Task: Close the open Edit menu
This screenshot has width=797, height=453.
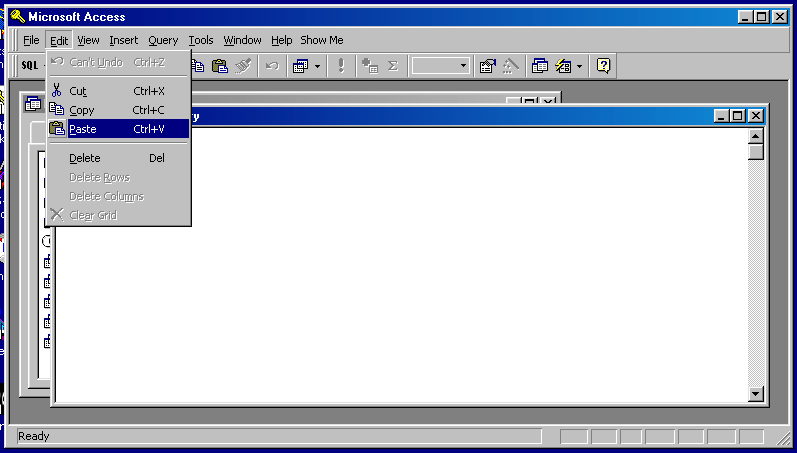Action: pyautogui.click(x=59, y=40)
